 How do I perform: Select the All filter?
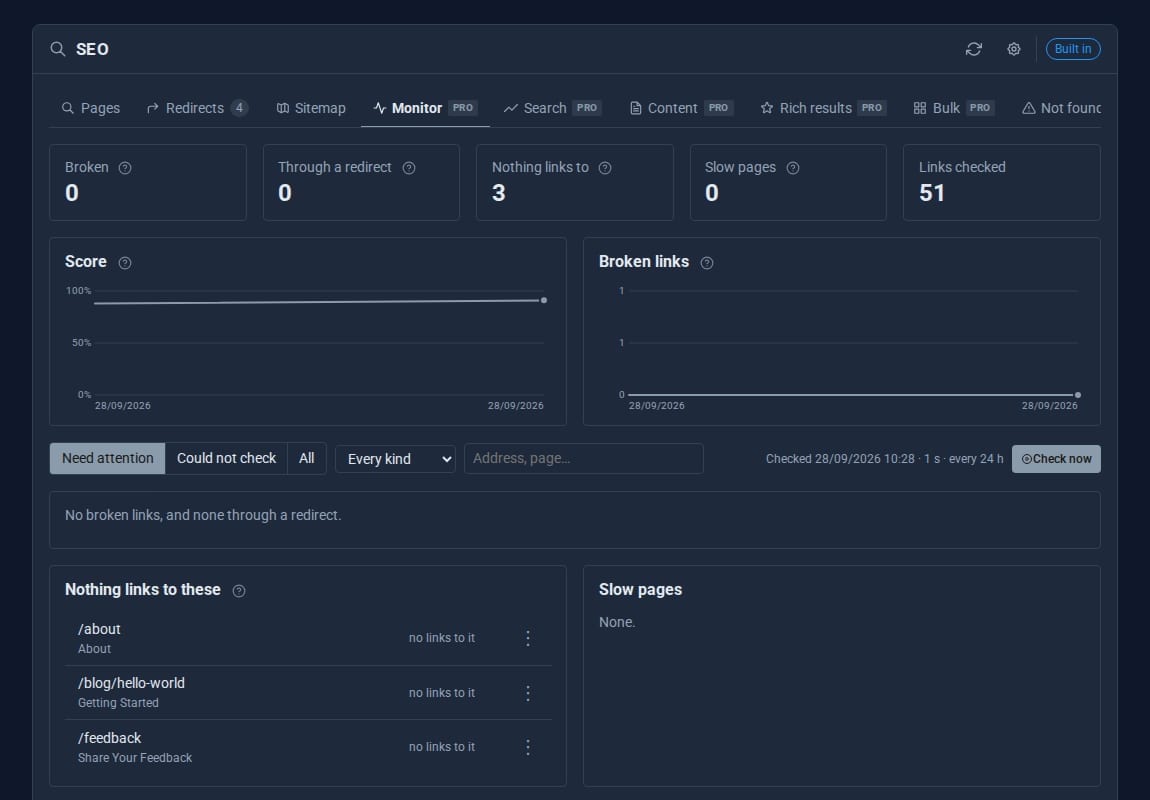click(307, 458)
